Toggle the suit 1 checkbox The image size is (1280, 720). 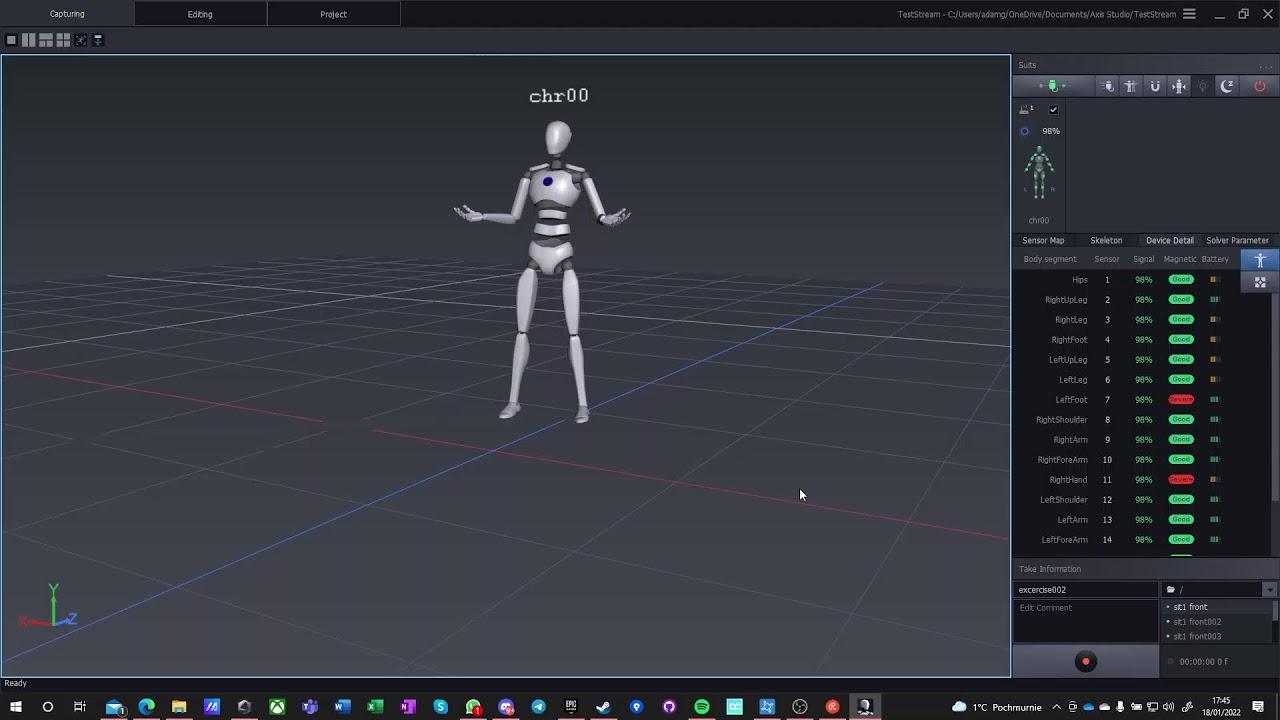click(x=1053, y=110)
